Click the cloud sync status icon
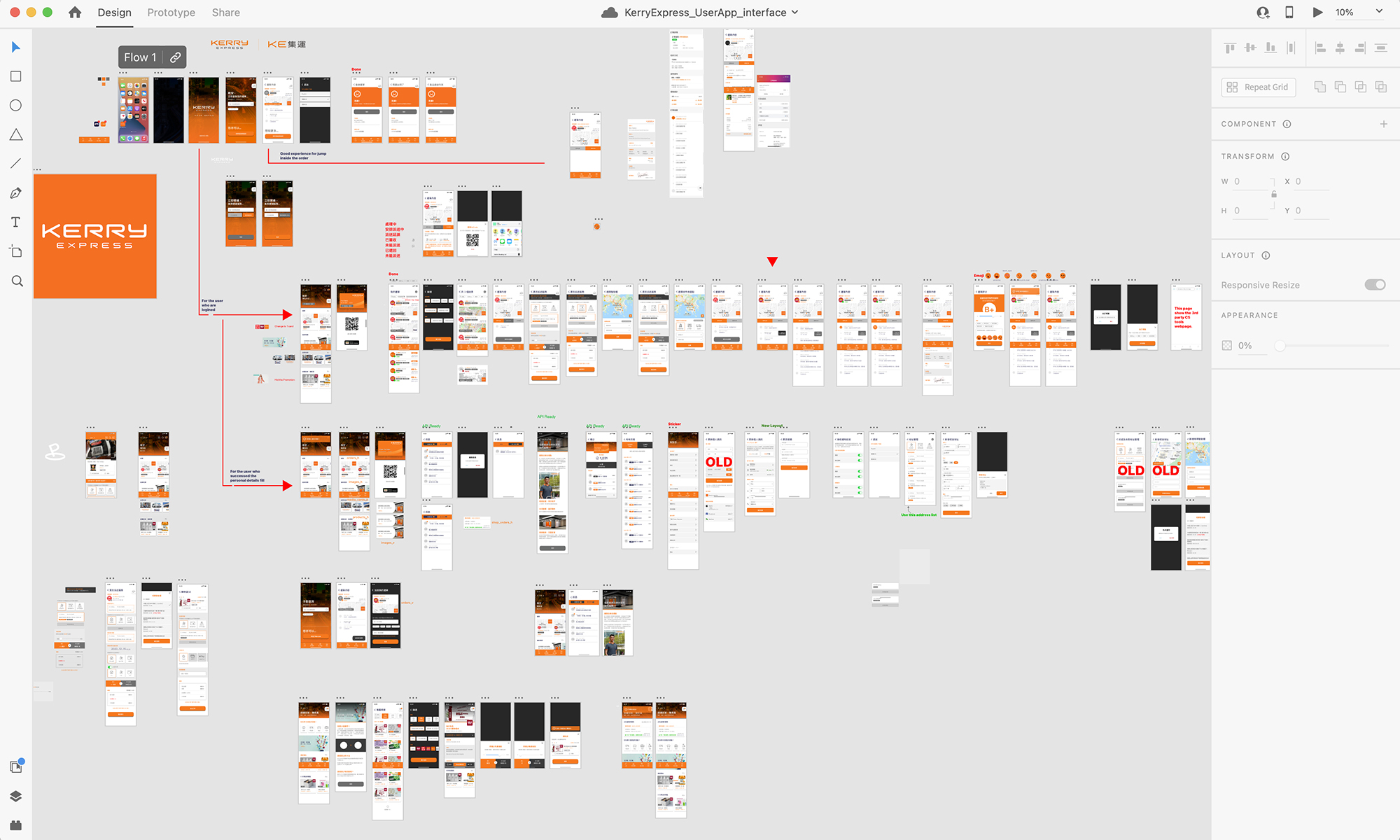The width and height of the screenshot is (1400, 840). (610, 12)
